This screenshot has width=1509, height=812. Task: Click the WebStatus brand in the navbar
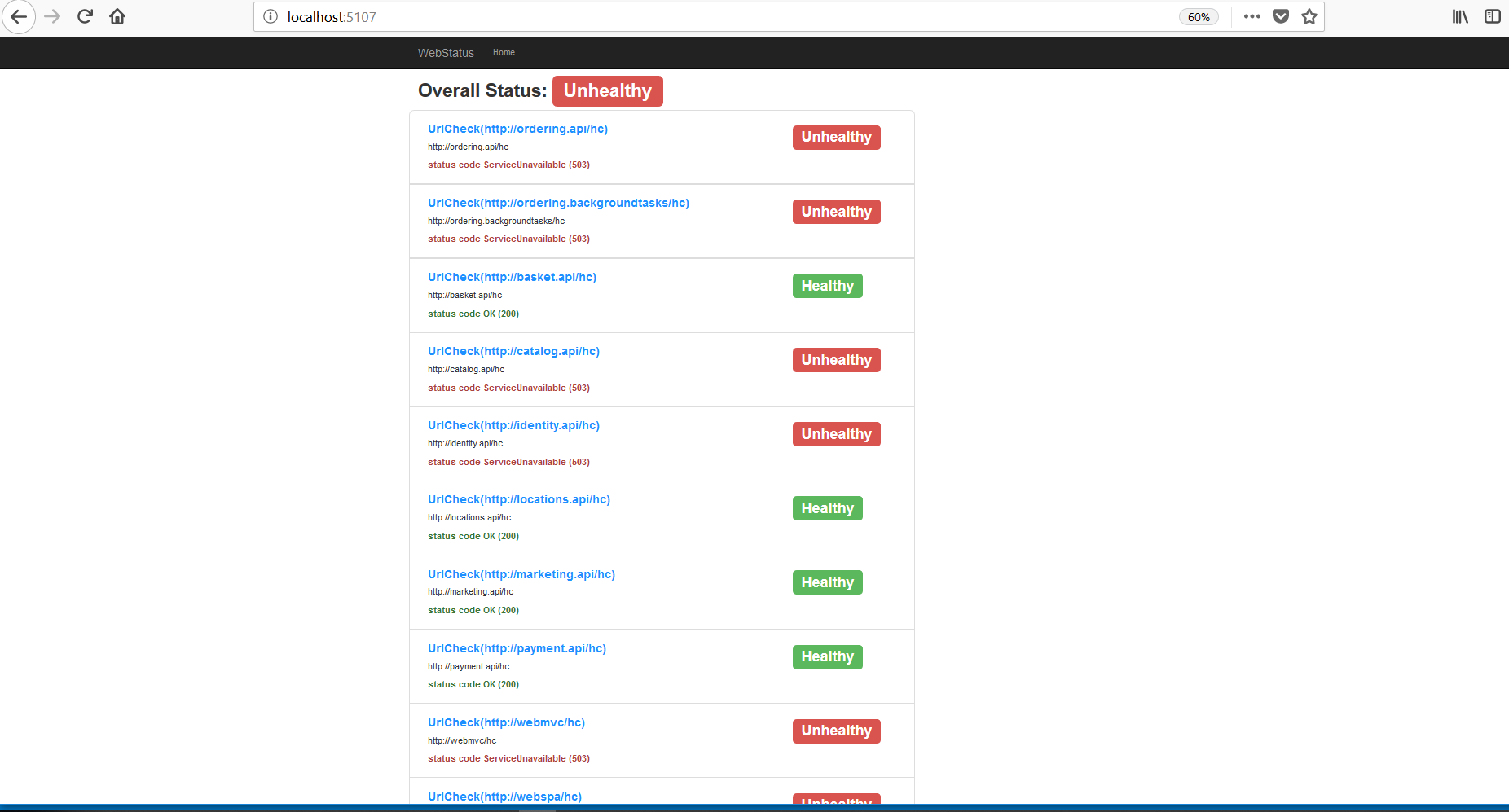pyautogui.click(x=445, y=52)
